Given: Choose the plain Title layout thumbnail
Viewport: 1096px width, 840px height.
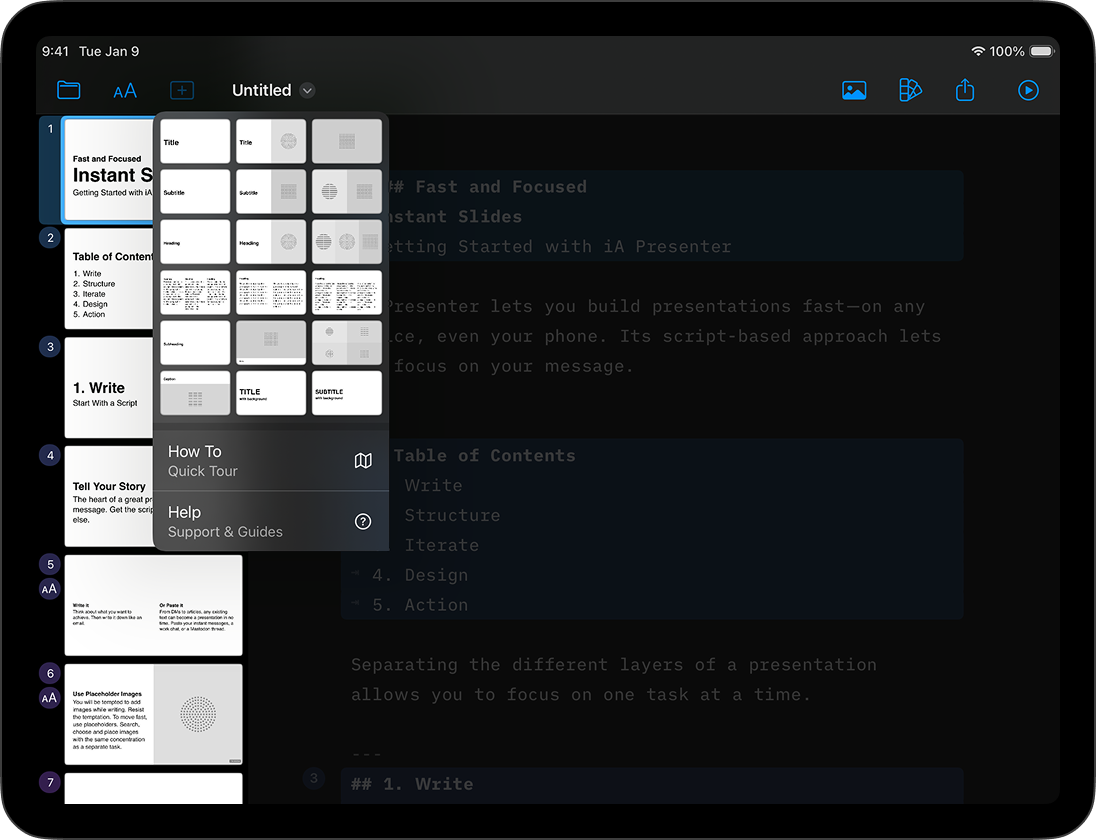Looking at the screenshot, I should pos(195,142).
